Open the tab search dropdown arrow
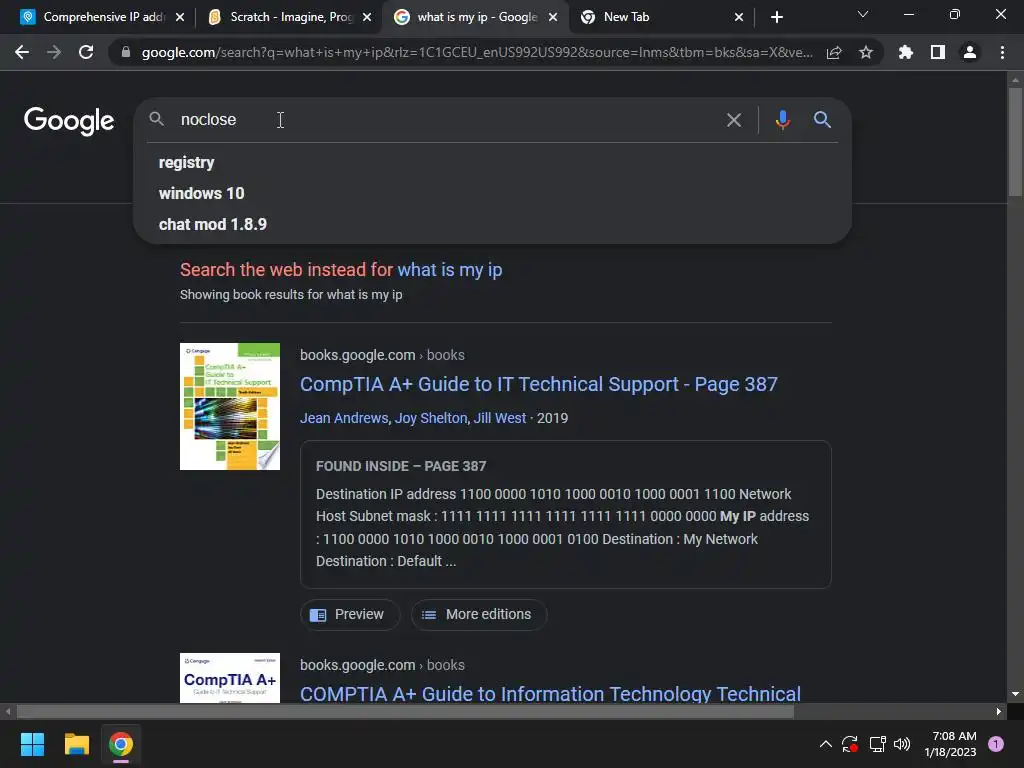 point(863,14)
